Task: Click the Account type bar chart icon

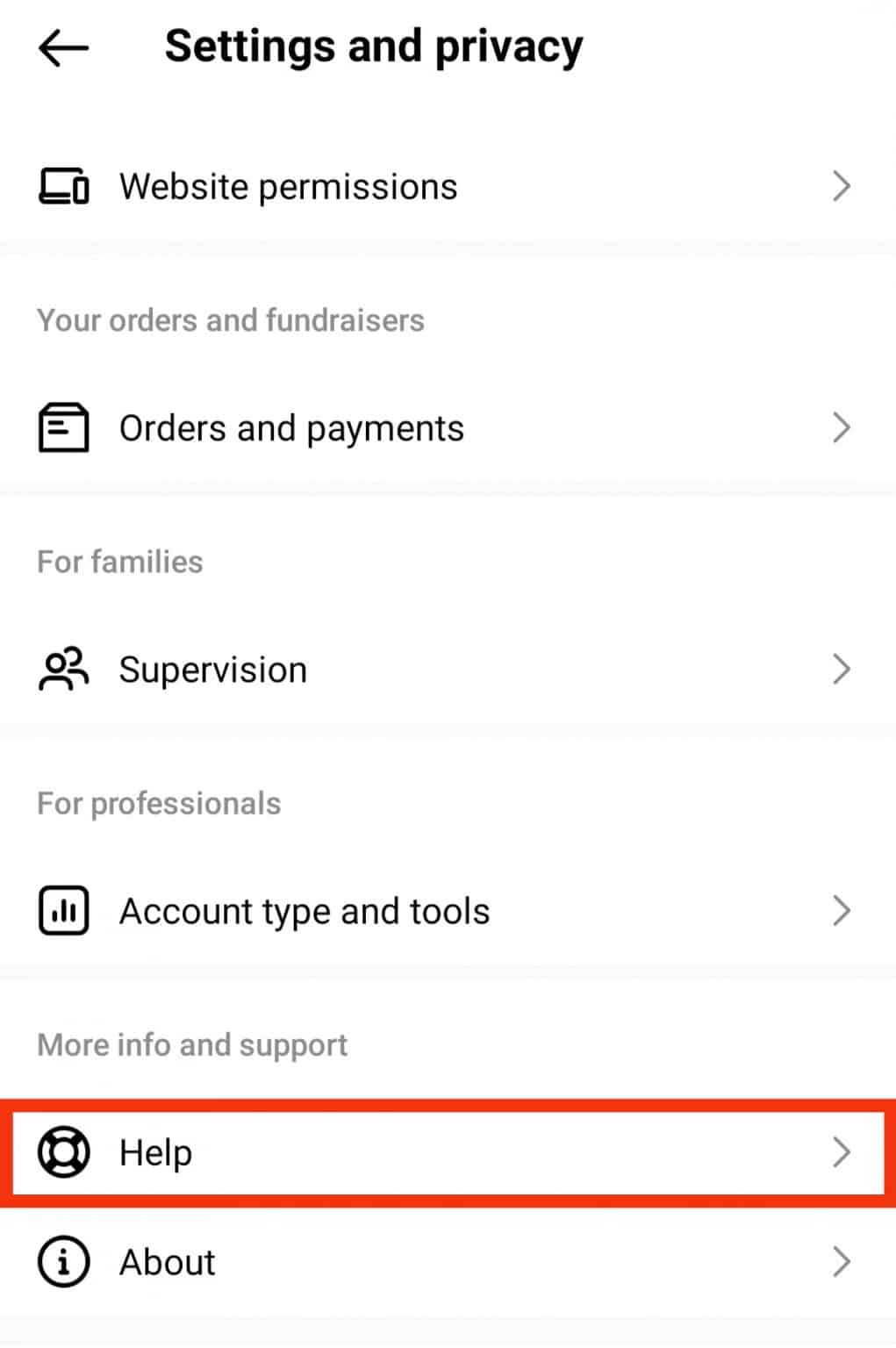Action: click(x=63, y=911)
